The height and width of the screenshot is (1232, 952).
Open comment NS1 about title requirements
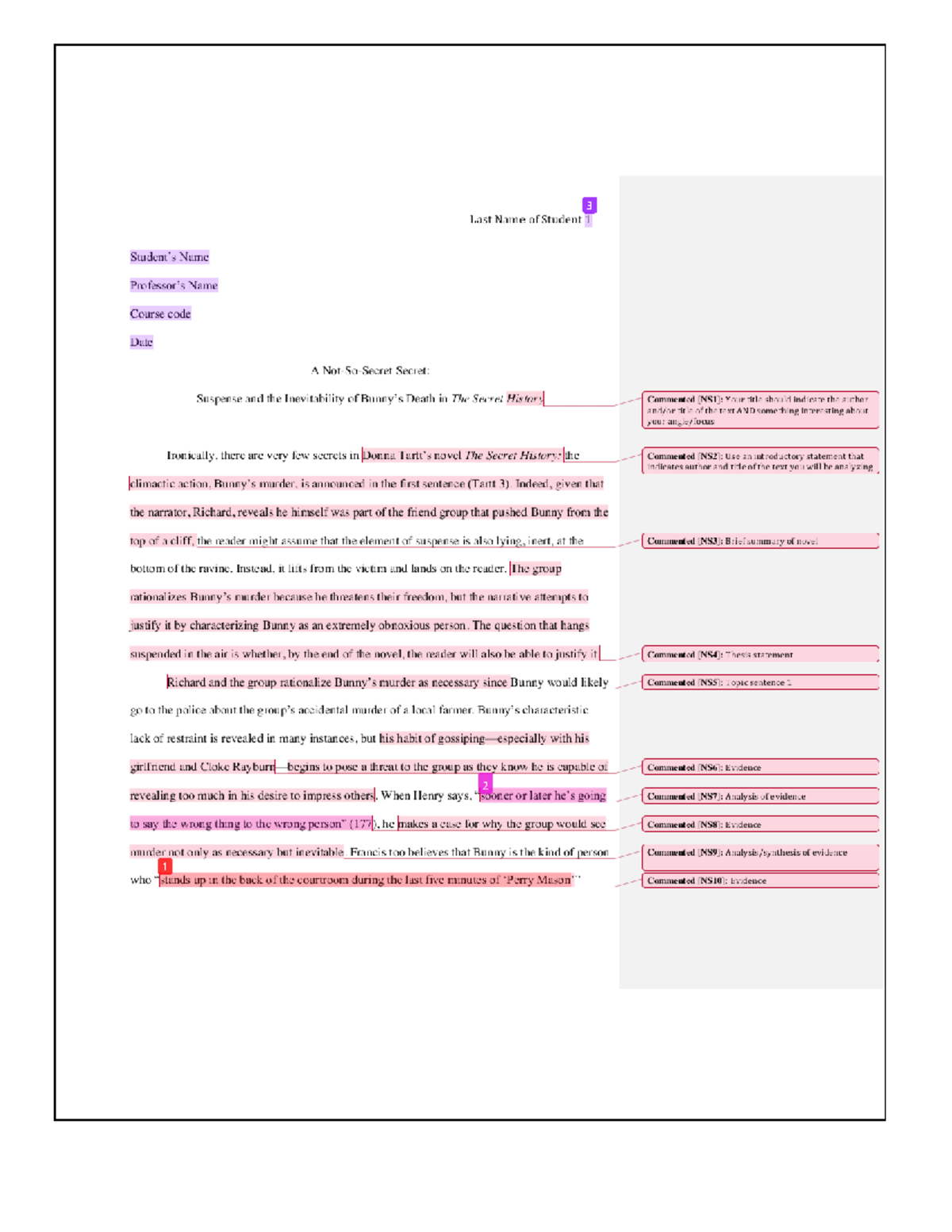[x=760, y=409]
